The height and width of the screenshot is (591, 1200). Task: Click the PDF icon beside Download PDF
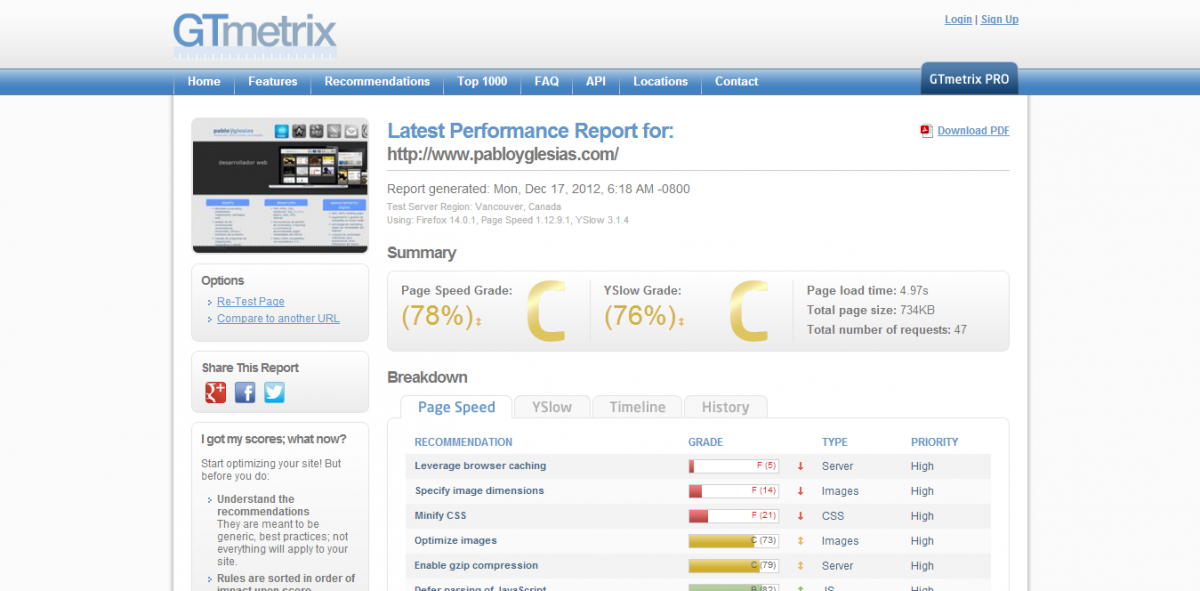(x=926, y=130)
